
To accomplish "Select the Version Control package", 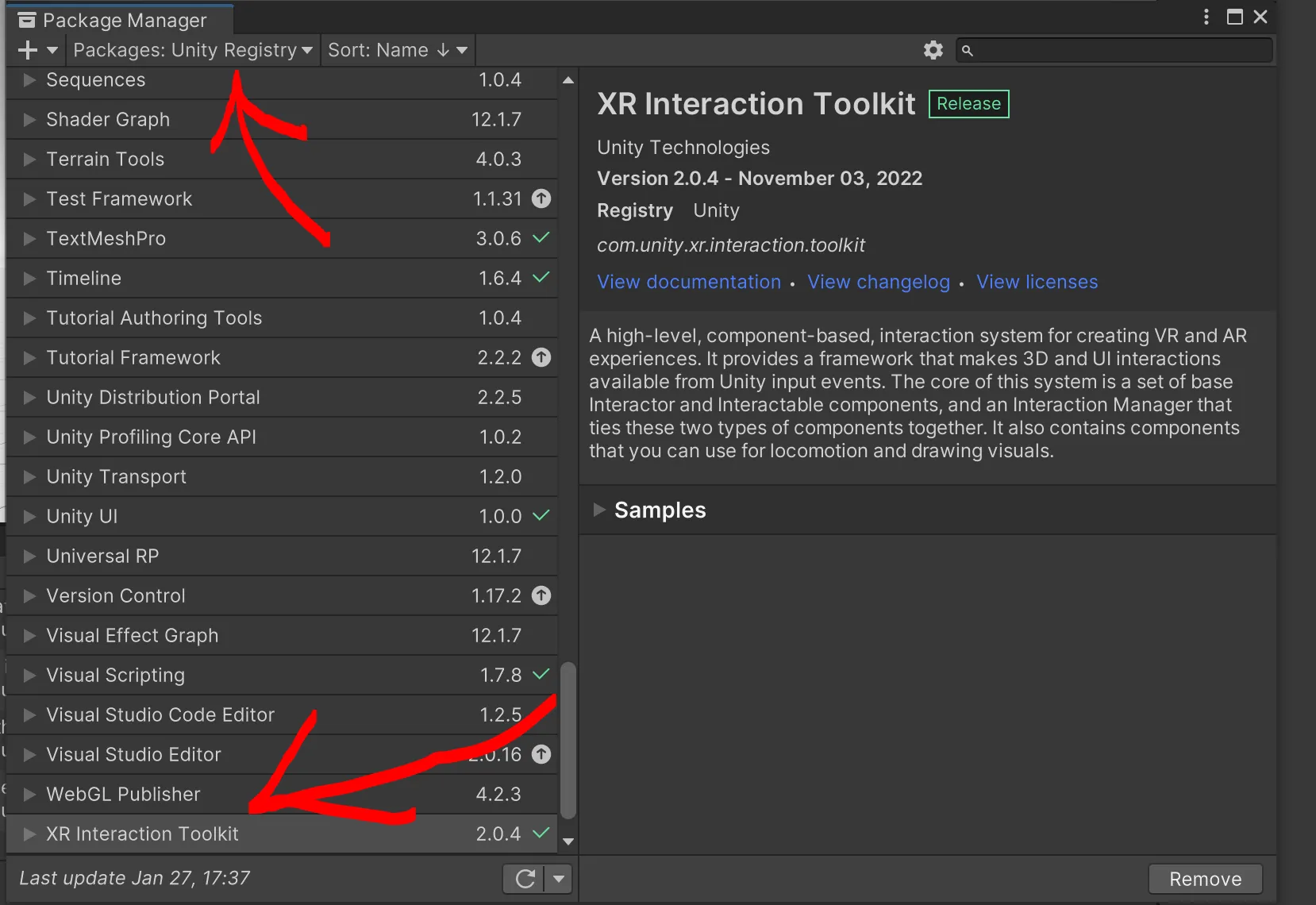I will point(282,595).
